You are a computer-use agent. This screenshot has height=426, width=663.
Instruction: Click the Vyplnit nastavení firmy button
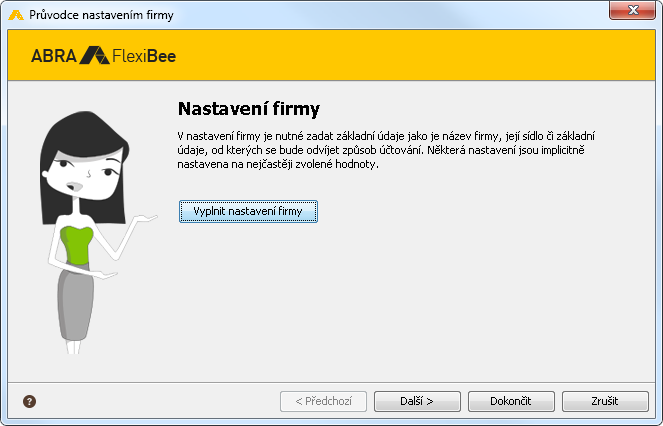(248, 211)
